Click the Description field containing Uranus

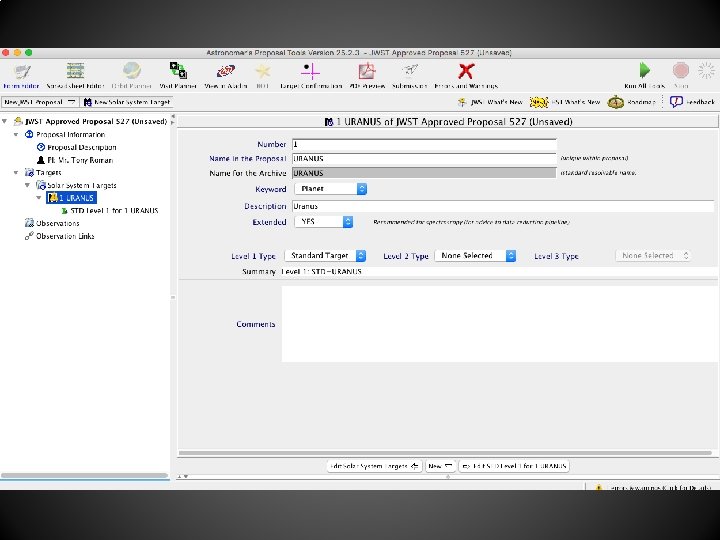click(503, 206)
